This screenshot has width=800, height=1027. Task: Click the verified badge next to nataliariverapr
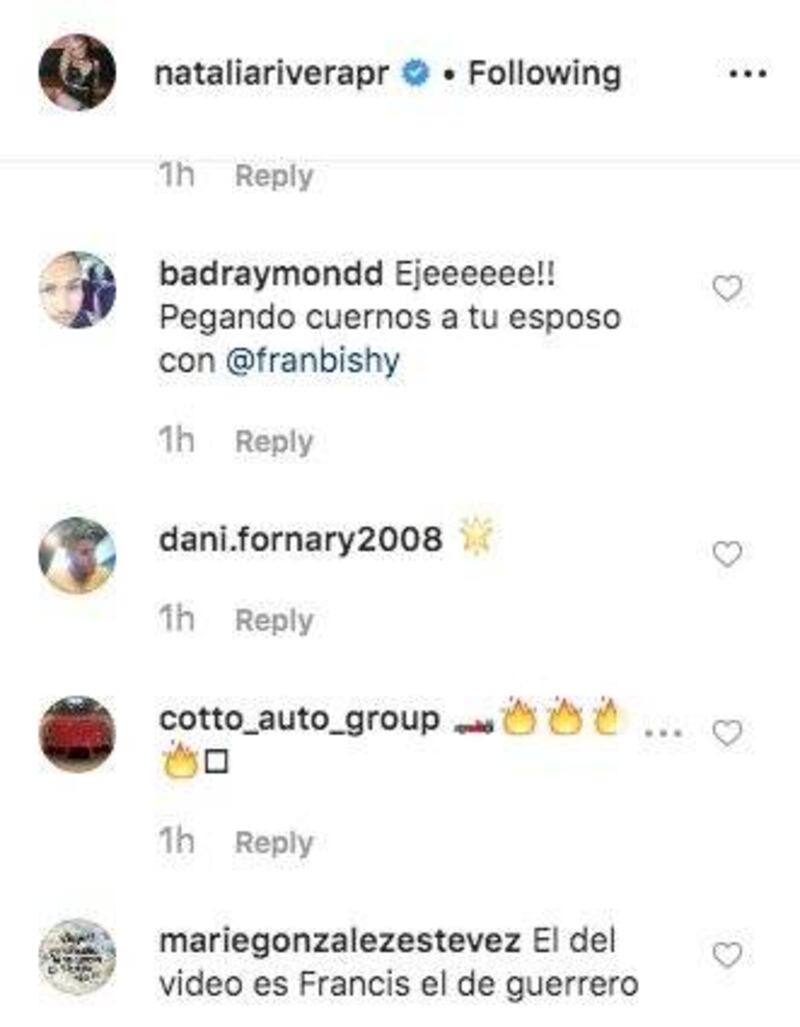click(415, 73)
